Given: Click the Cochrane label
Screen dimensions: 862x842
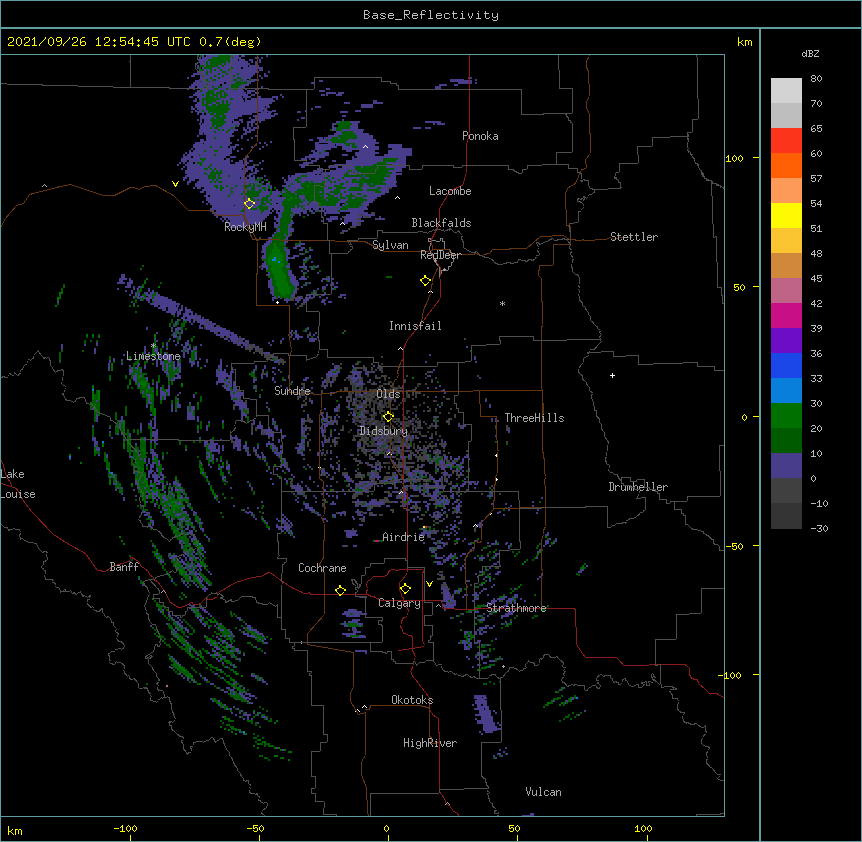Looking at the screenshot, I should (x=322, y=568).
